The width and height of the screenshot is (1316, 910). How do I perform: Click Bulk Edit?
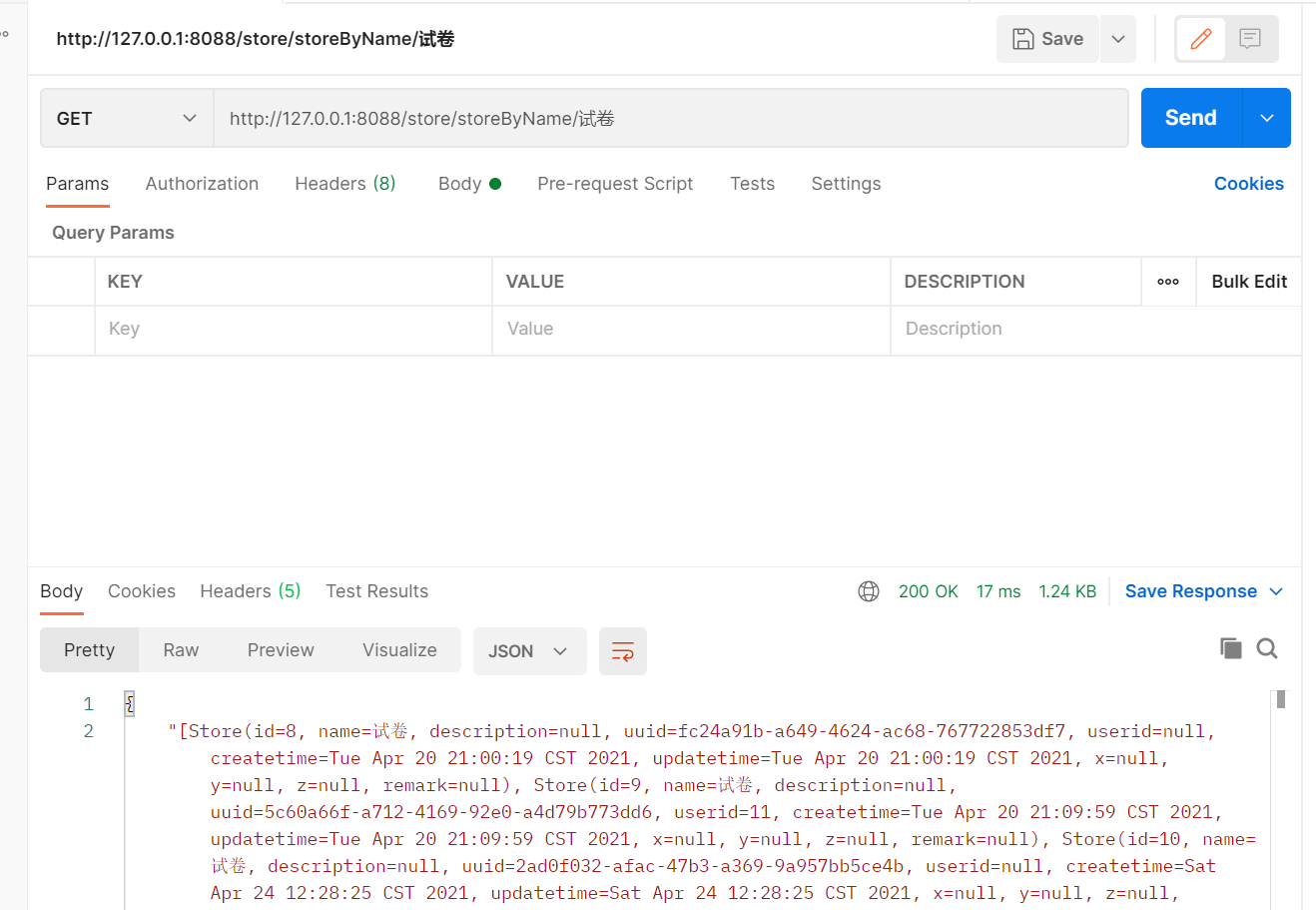pyautogui.click(x=1249, y=282)
